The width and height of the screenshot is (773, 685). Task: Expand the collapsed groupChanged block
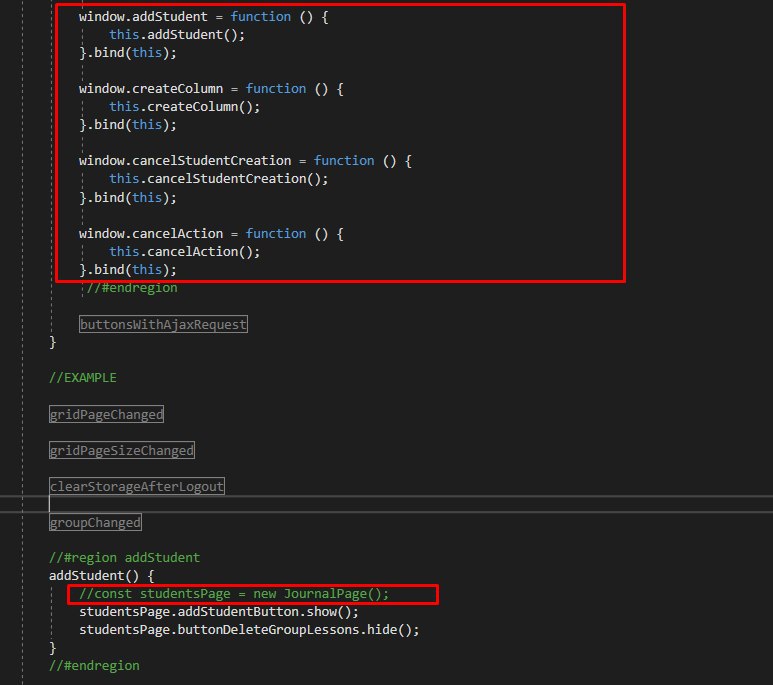click(x=95, y=522)
